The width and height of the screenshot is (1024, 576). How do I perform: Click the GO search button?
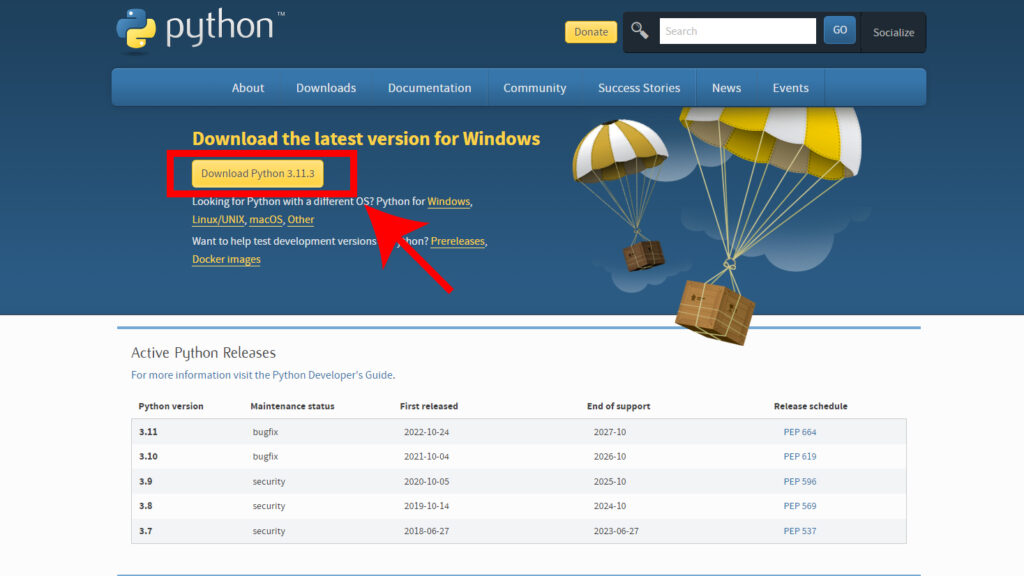coord(840,30)
